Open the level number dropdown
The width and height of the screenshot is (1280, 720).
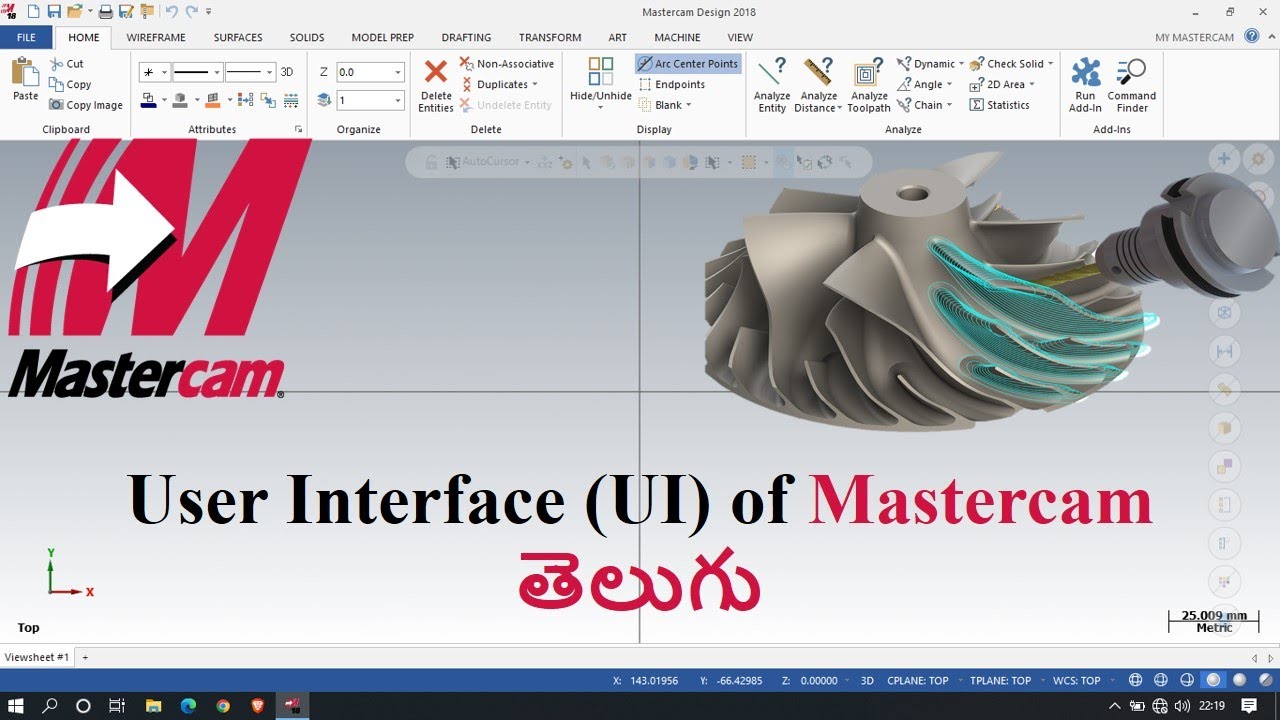coord(398,100)
